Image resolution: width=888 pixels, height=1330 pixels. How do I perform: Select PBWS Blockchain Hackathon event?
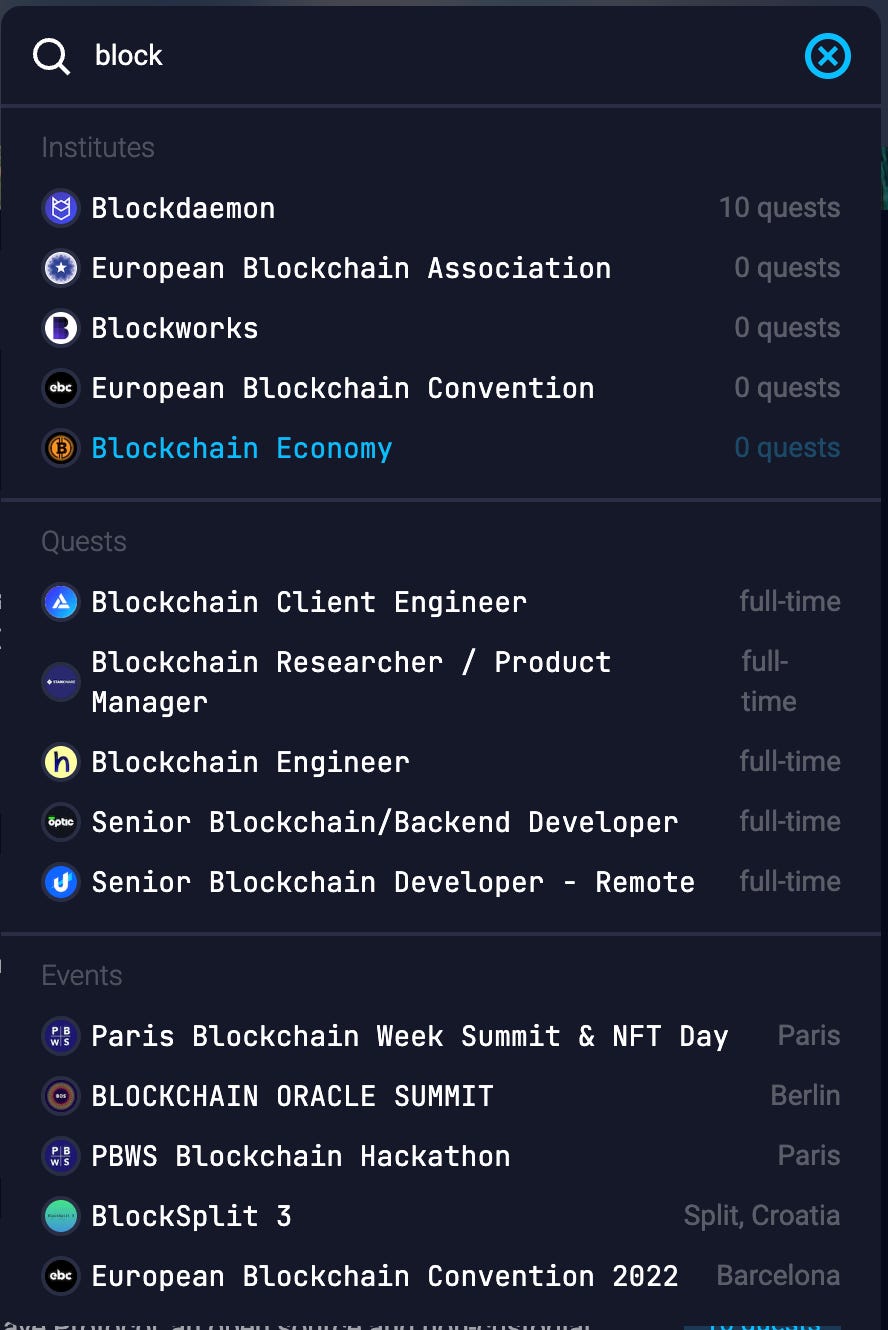(x=441, y=1156)
